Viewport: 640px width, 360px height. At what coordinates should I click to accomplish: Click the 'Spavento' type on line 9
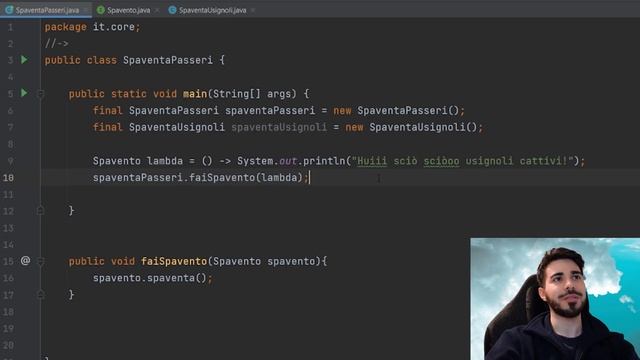click(116, 161)
